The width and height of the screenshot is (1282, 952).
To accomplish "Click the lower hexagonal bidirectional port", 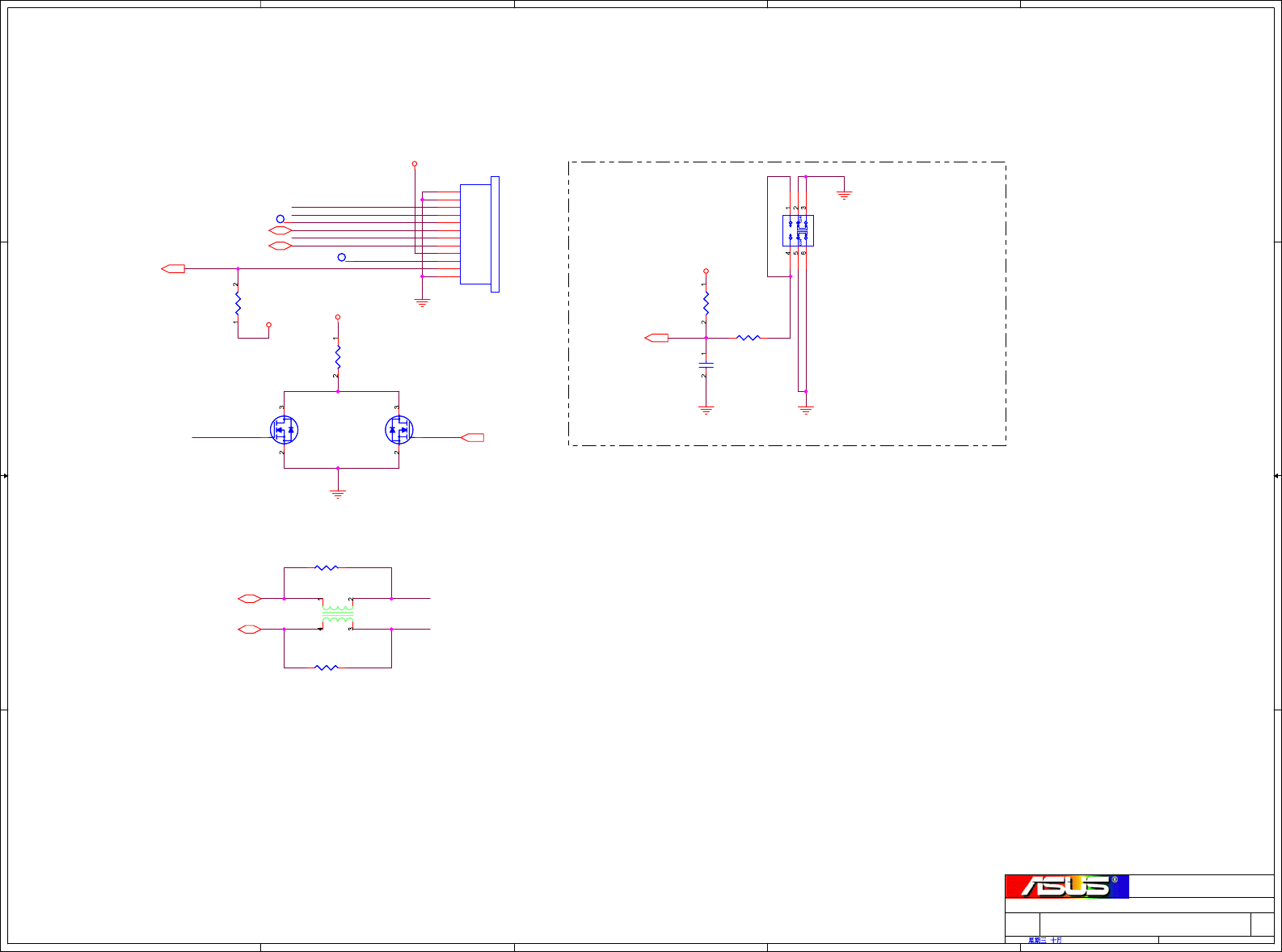I will (280, 246).
